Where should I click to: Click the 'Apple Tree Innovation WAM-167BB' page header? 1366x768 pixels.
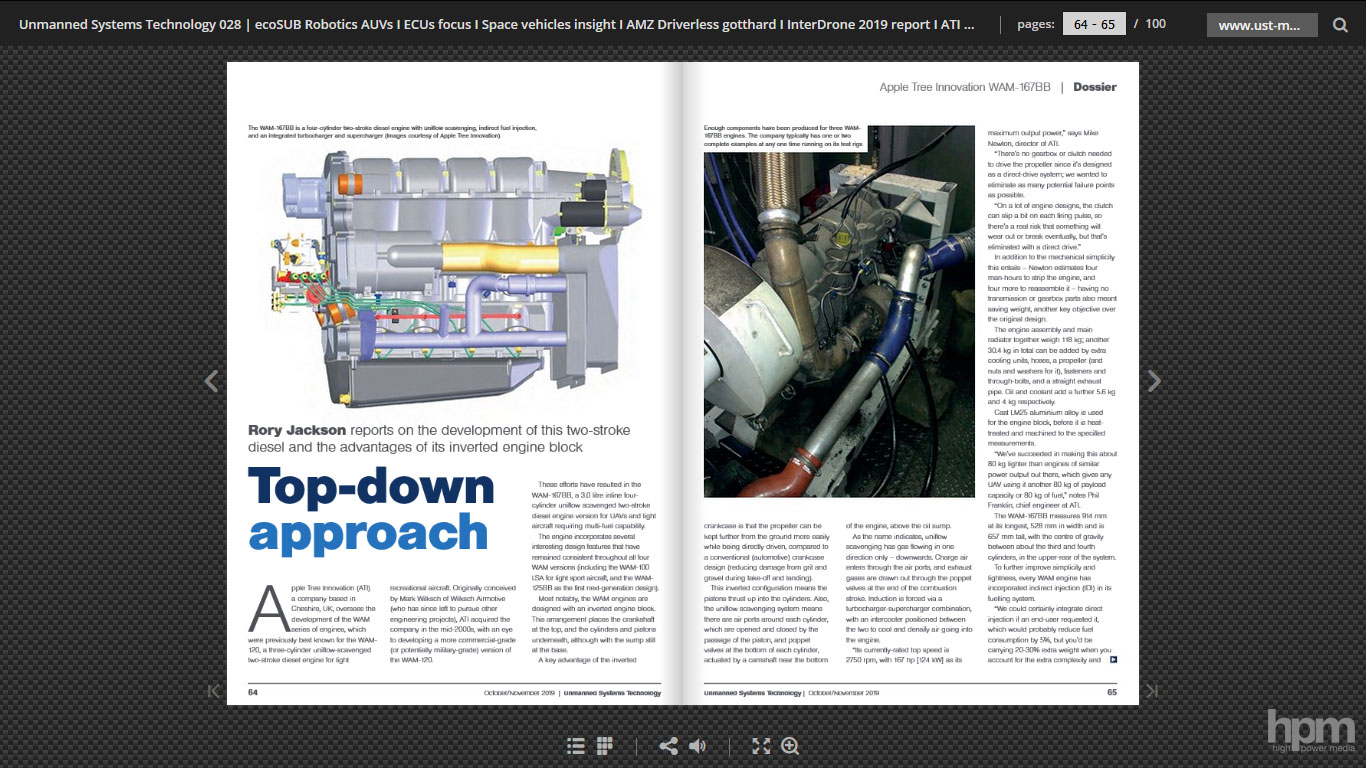965,87
